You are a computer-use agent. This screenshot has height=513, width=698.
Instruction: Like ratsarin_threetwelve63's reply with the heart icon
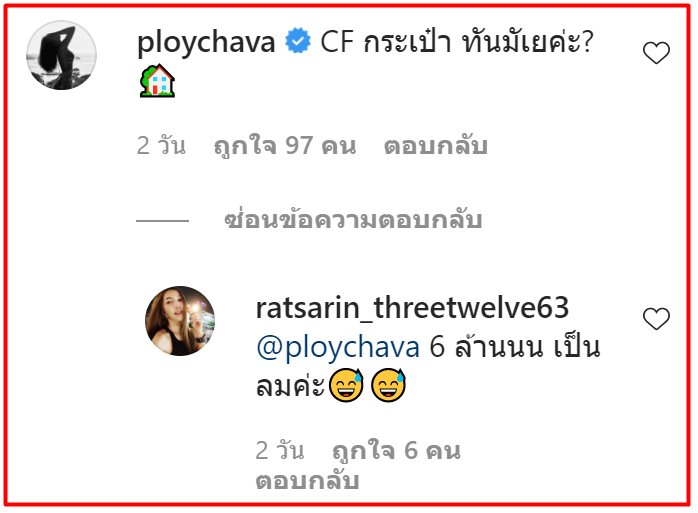pos(656,318)
